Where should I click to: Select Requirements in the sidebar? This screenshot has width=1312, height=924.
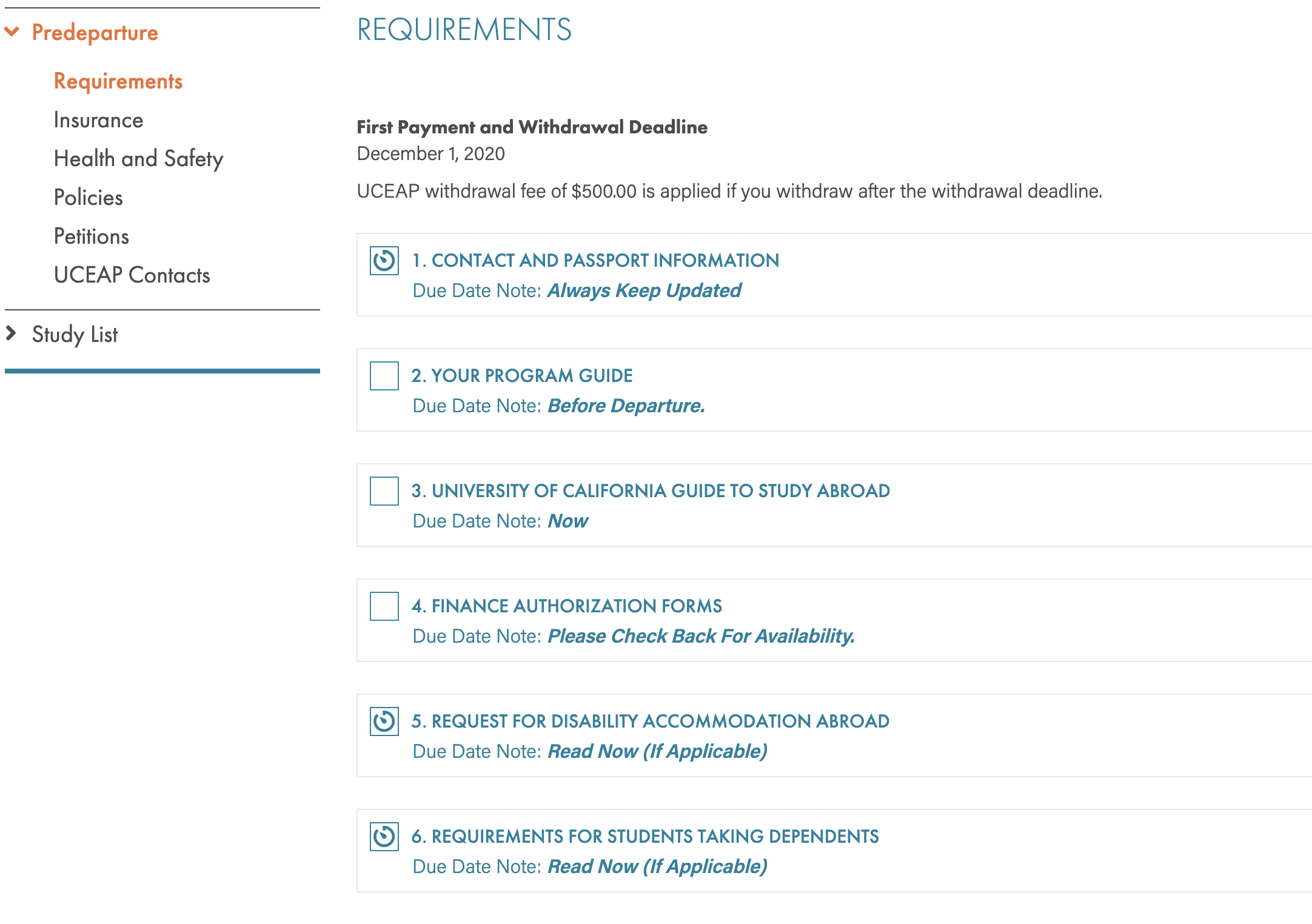tap(118, 81)
